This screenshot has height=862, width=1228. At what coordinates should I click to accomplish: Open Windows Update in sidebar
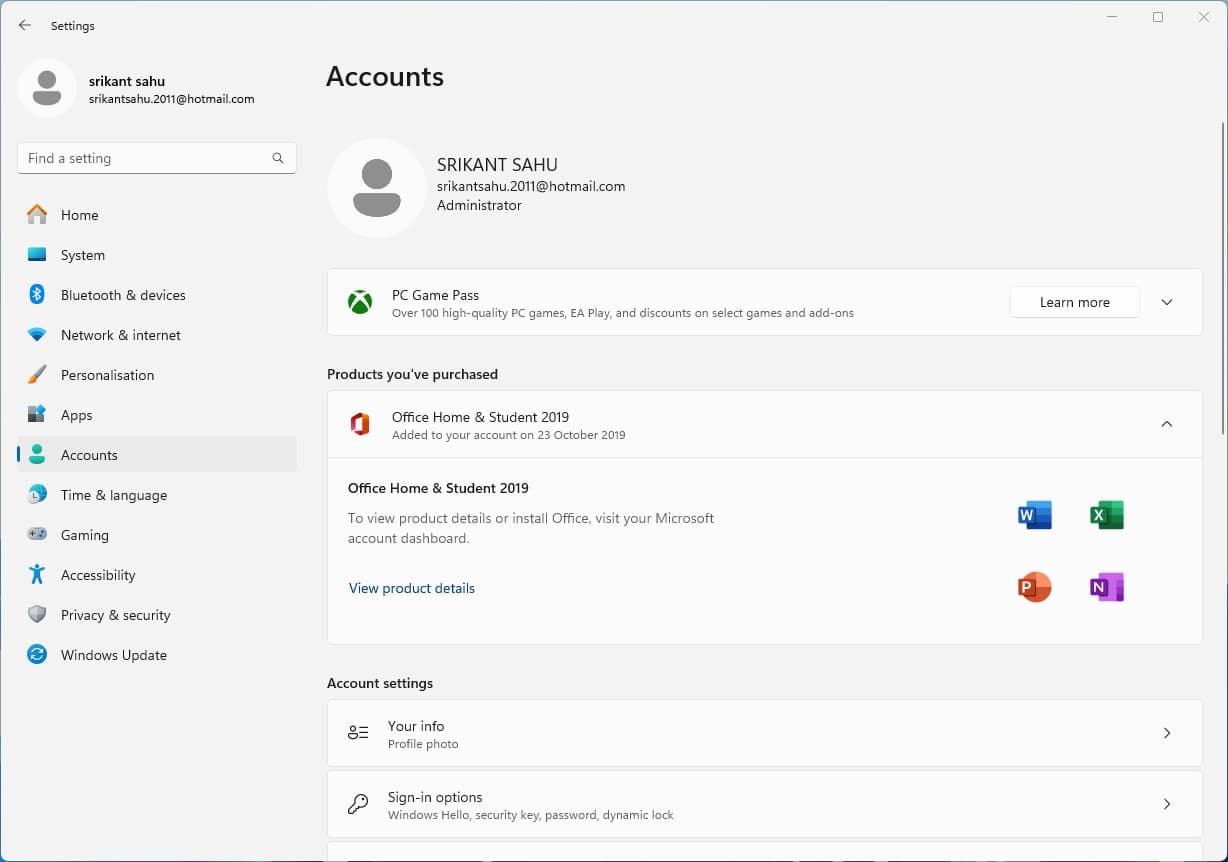point(113,655)
